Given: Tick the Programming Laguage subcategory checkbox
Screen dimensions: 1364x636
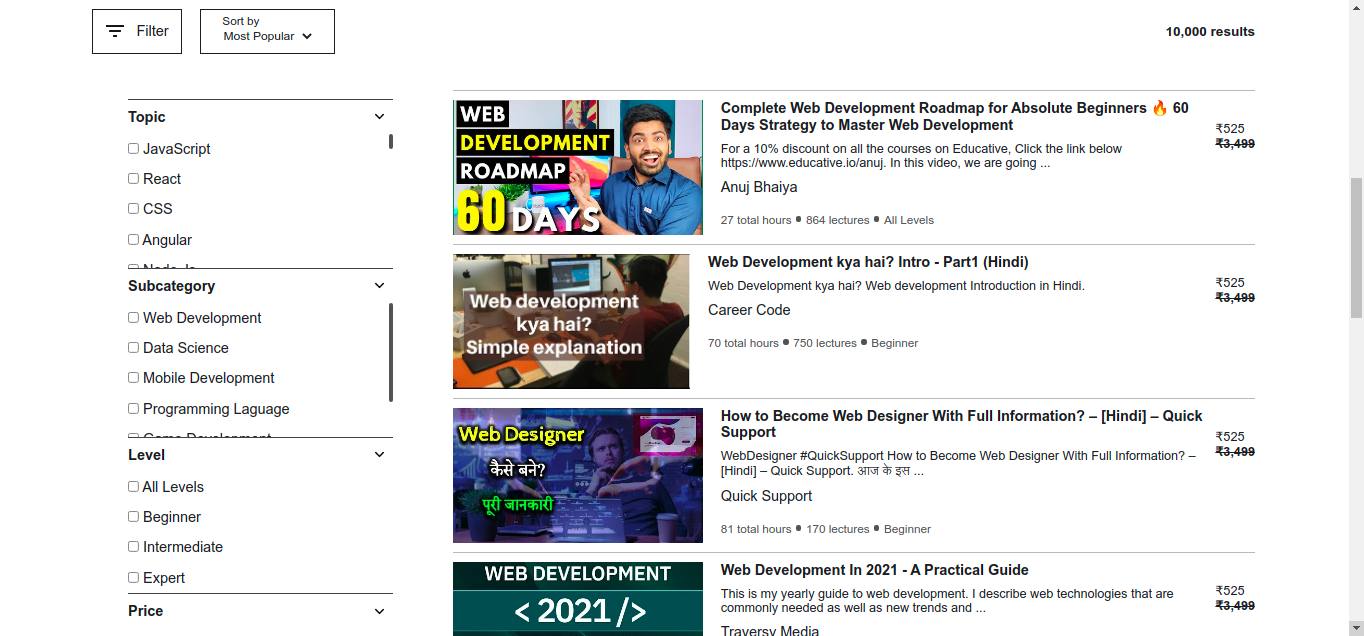Looking at the screenshot, I should (x=133, y=408).
